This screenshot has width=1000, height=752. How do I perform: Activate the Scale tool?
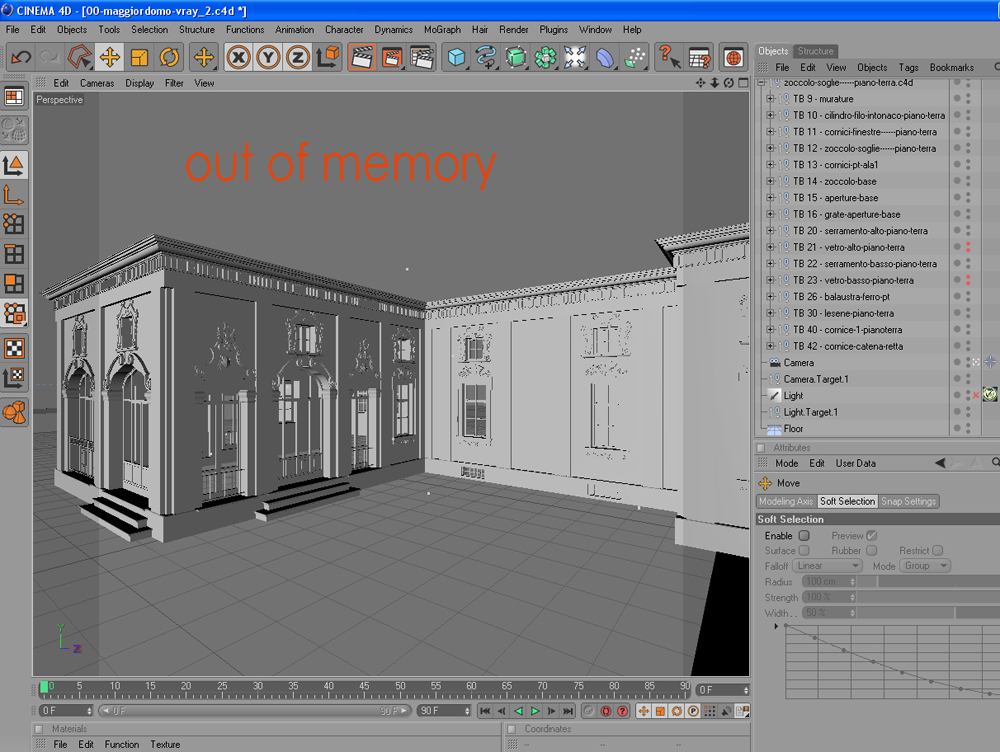pyautogui.click(x=139, y=57)
